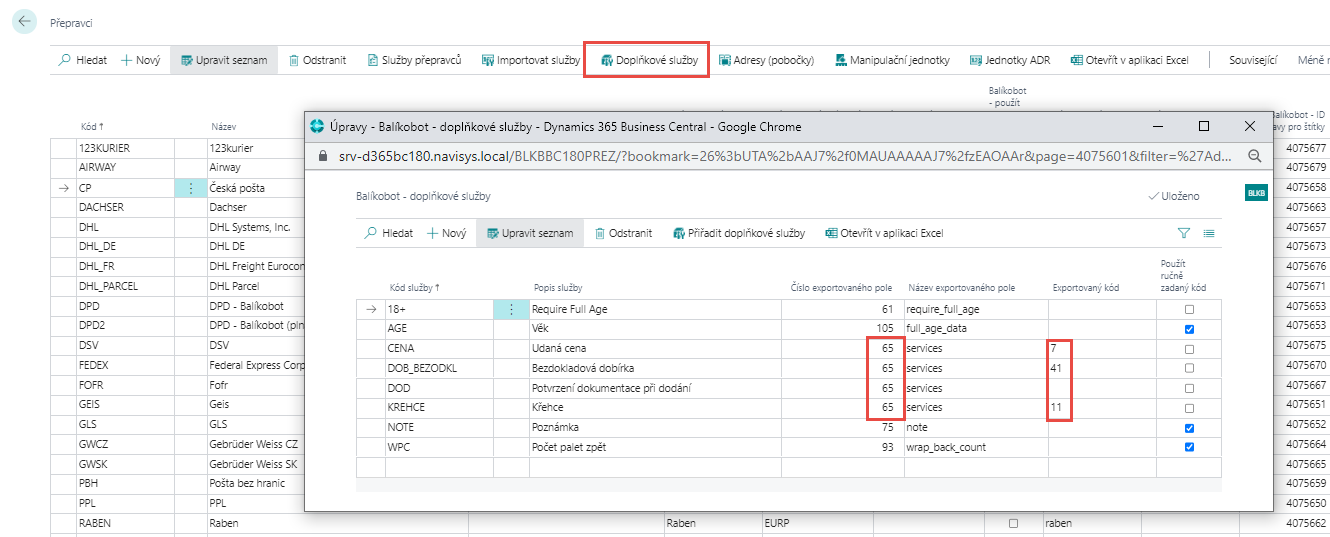Enable manual code checkbox for CENA row

pos(1189,349)
